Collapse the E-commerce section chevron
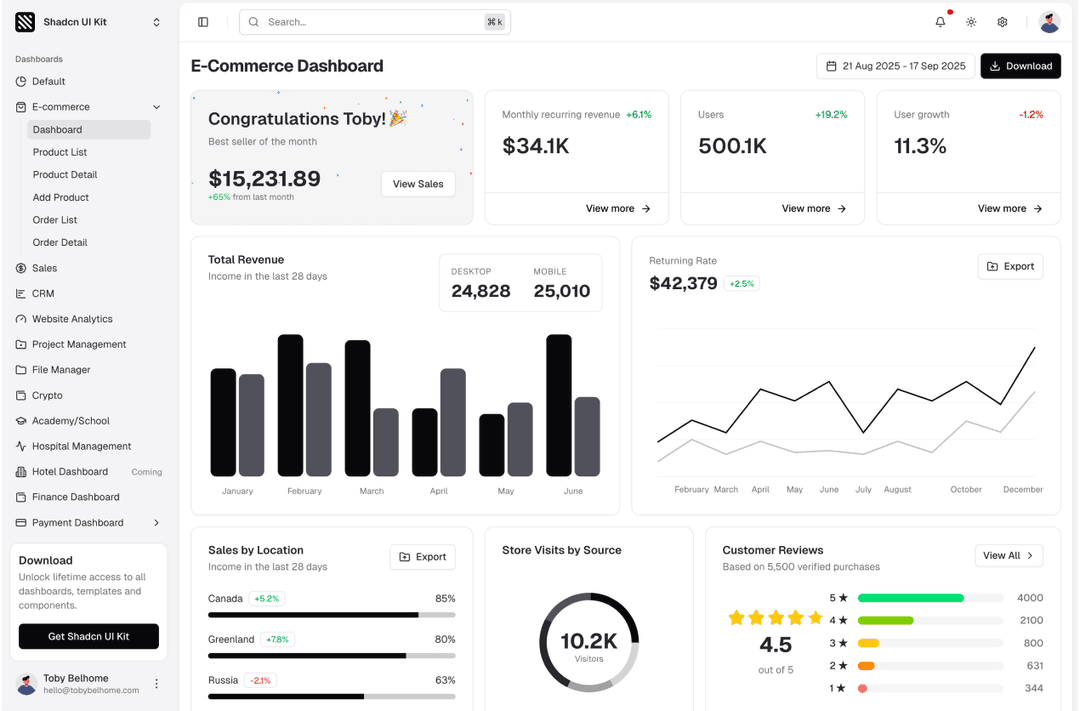 [x=157, y=105]
